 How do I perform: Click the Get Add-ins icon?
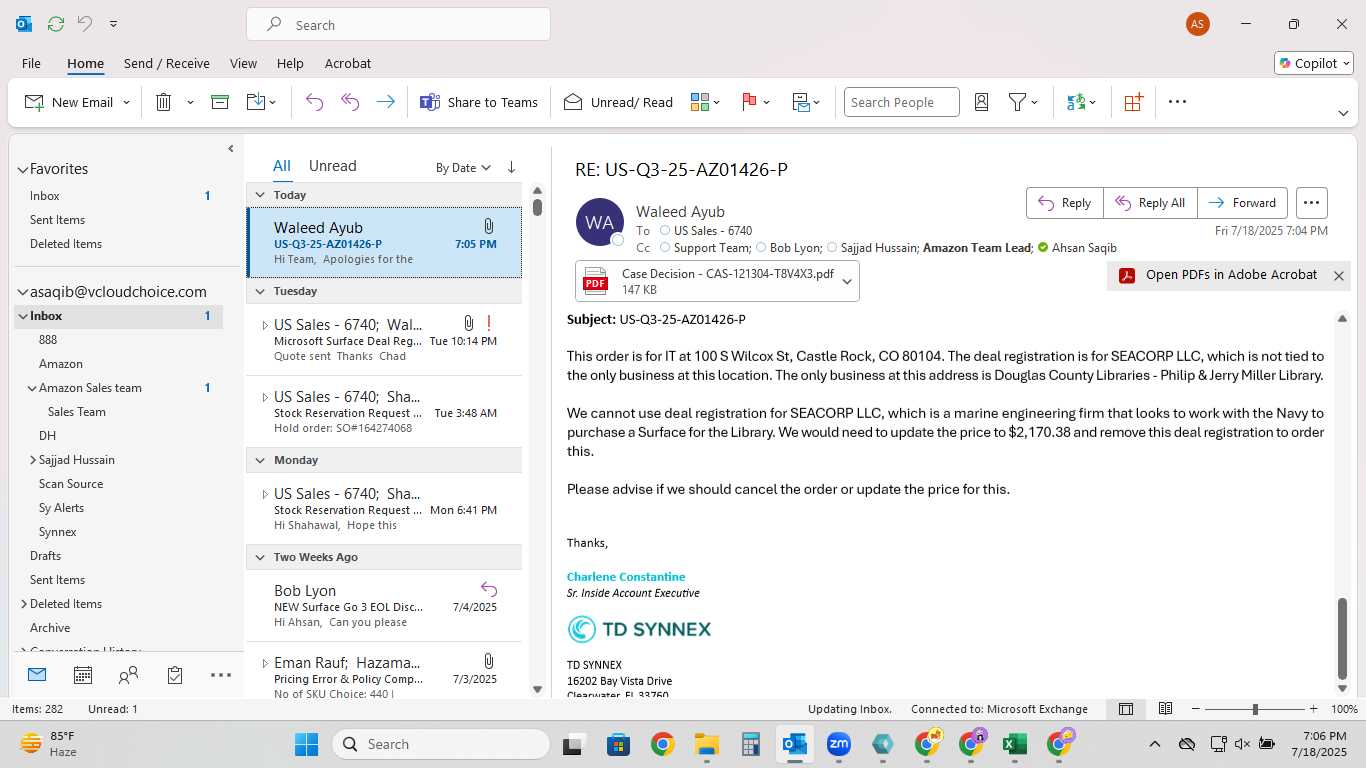(x=1133, y=102)
